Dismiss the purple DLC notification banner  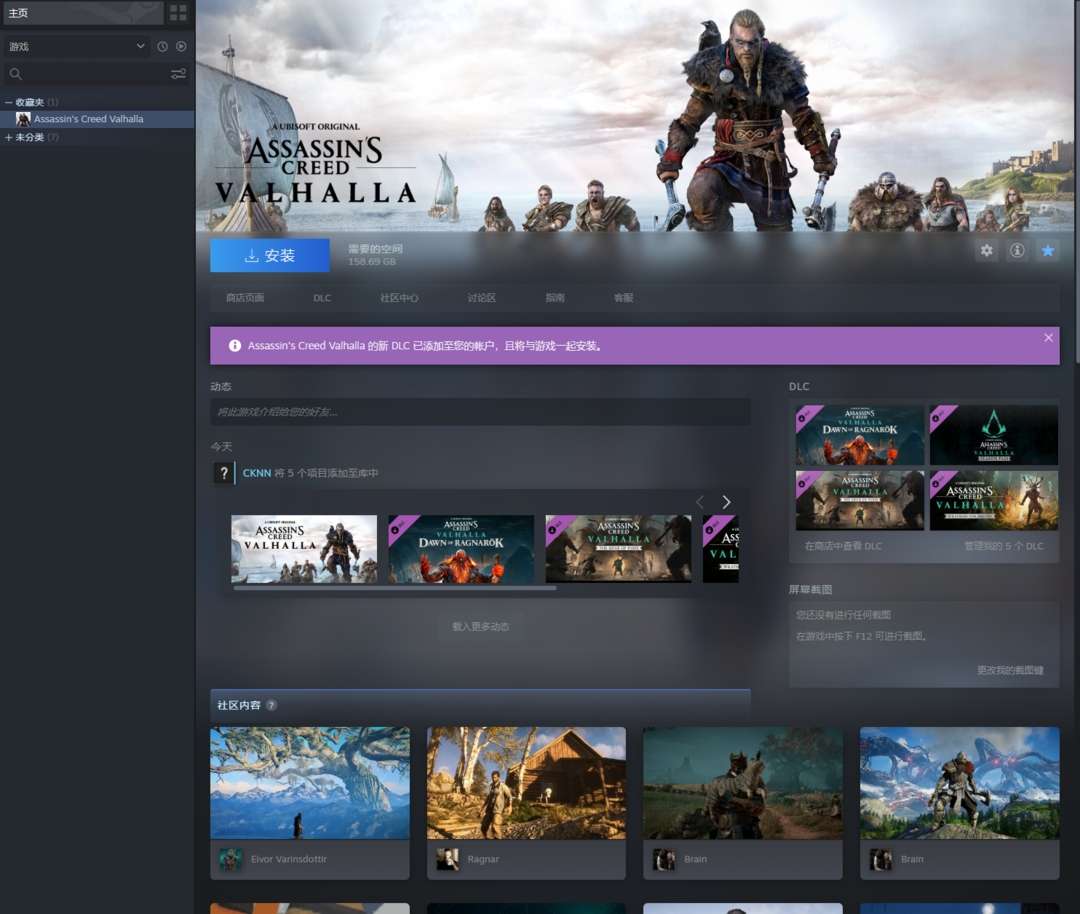point(1048,337)
